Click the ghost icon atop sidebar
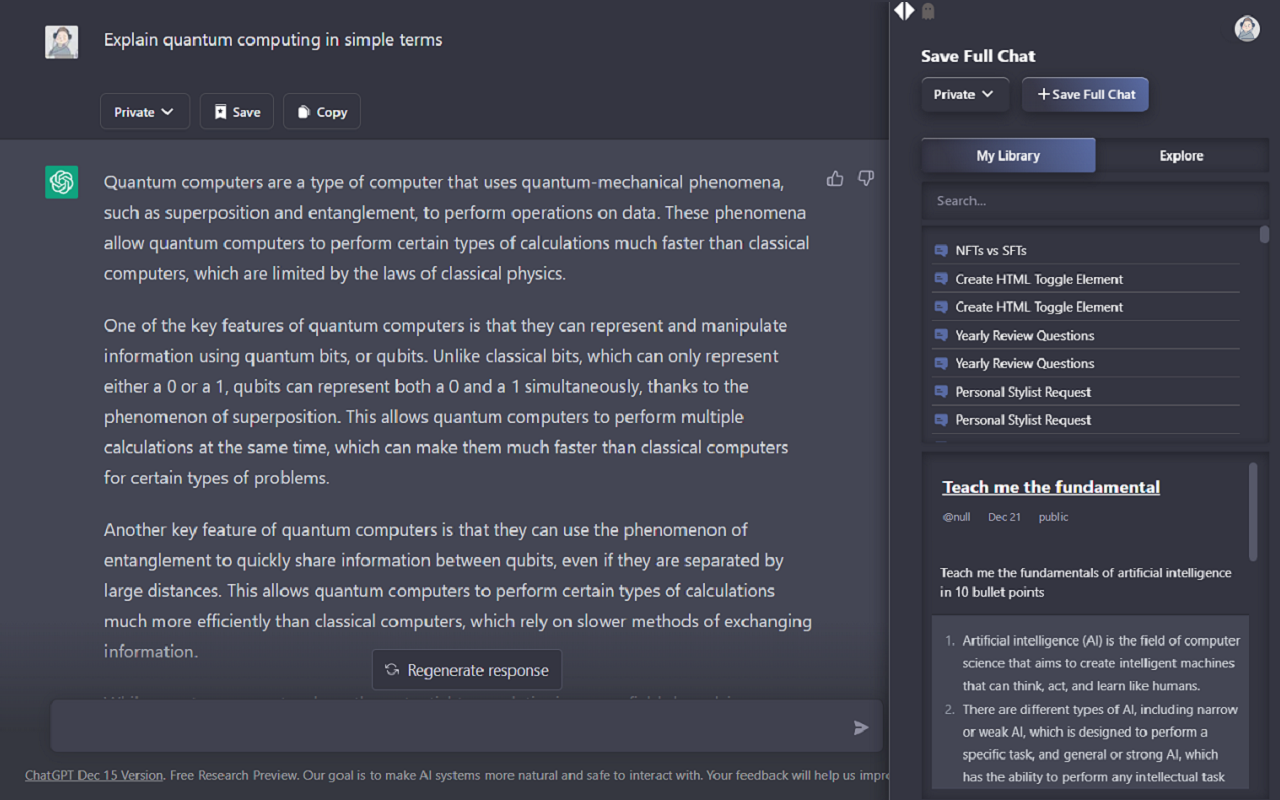 [x=928, y=11]
